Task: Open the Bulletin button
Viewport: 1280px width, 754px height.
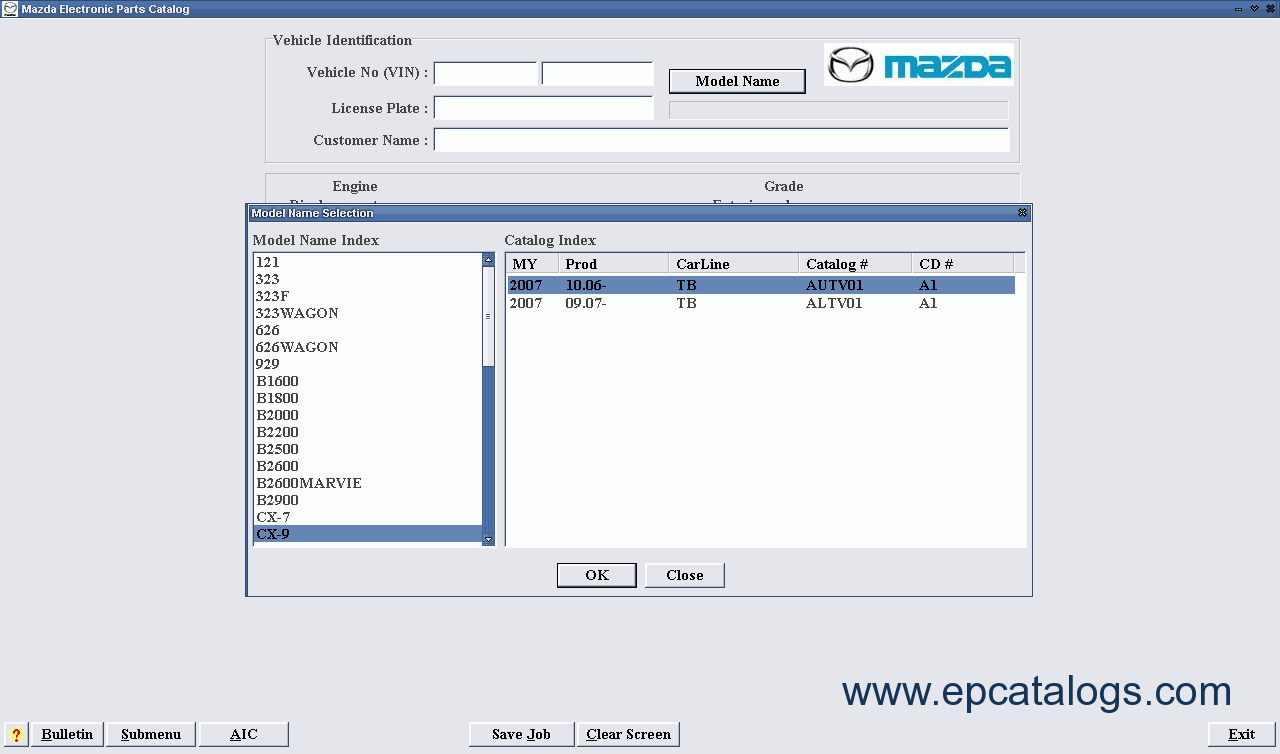Action: click(67, 734)
